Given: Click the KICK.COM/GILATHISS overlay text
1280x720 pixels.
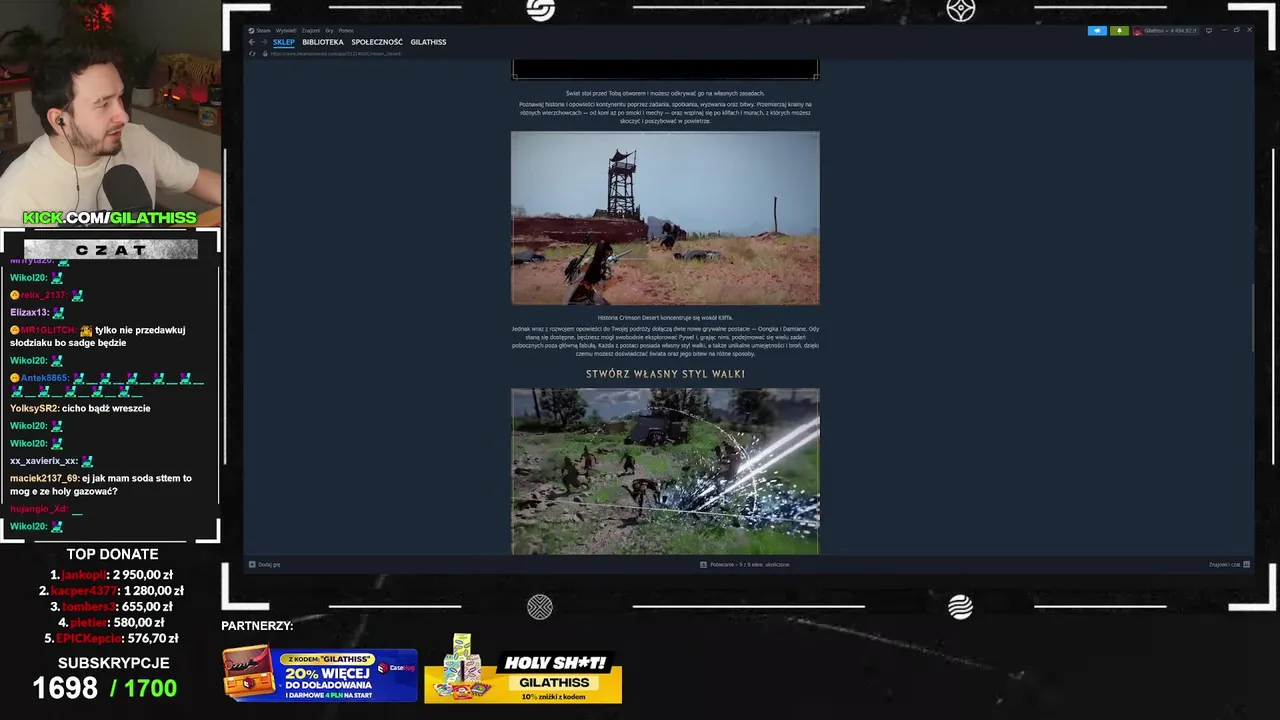Looking at the screenshot, I should (x=110, y=218).
